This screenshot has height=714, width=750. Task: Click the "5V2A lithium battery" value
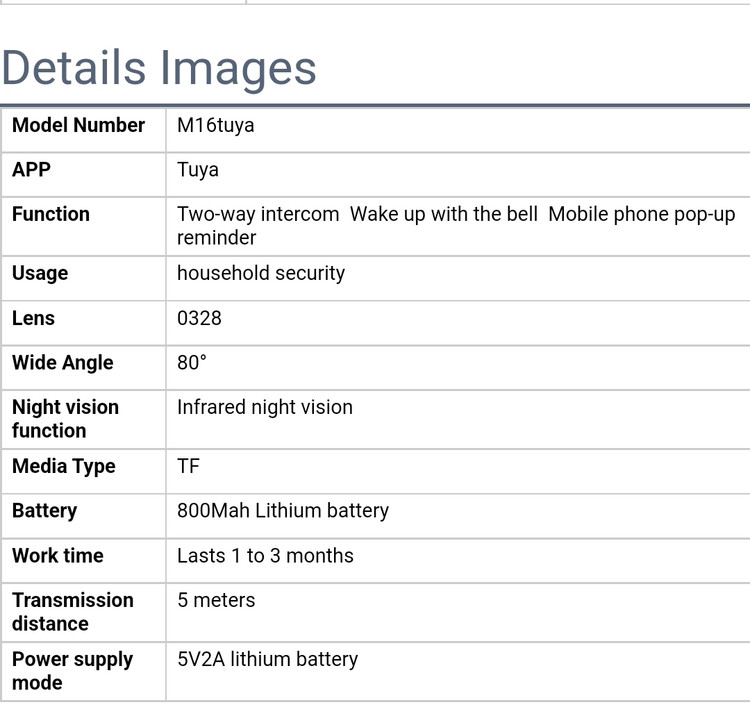pyautogui.click(x=267, y=659)
